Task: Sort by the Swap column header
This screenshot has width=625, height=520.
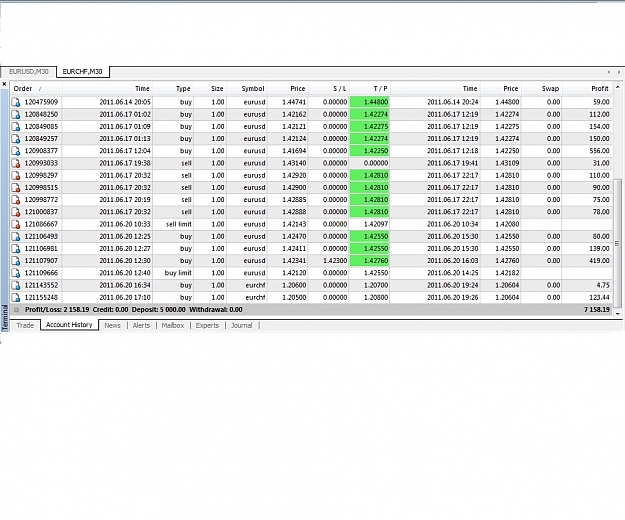Action: (x=541, y=89)
